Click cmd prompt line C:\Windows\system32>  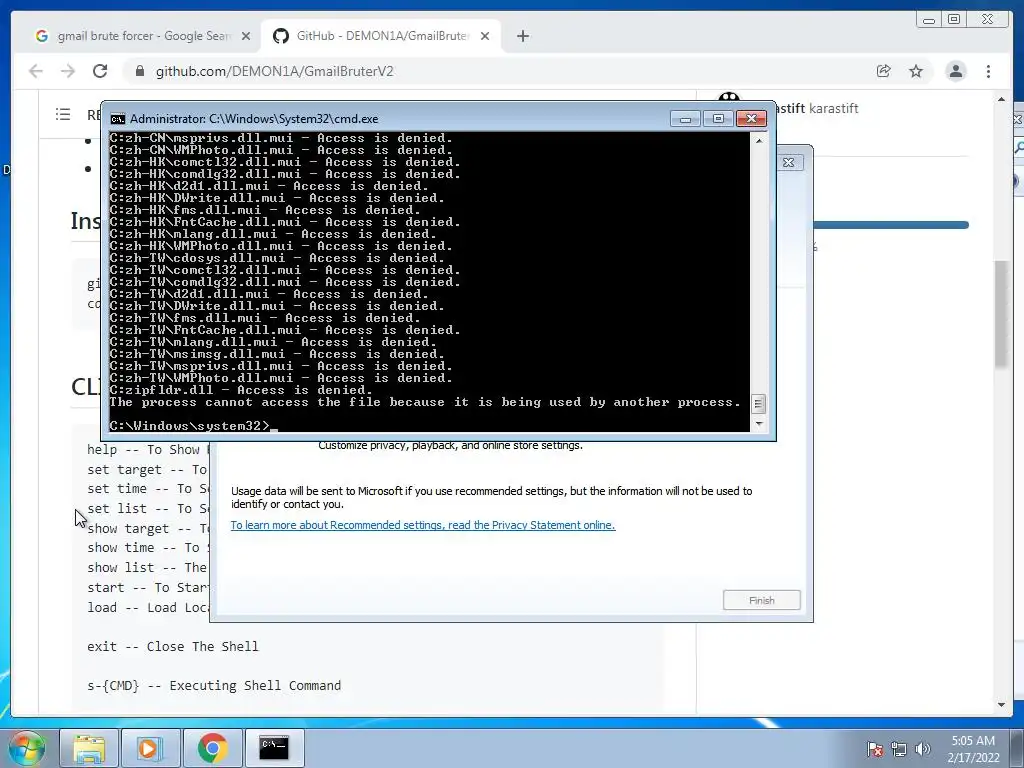[x=189, y=426]
